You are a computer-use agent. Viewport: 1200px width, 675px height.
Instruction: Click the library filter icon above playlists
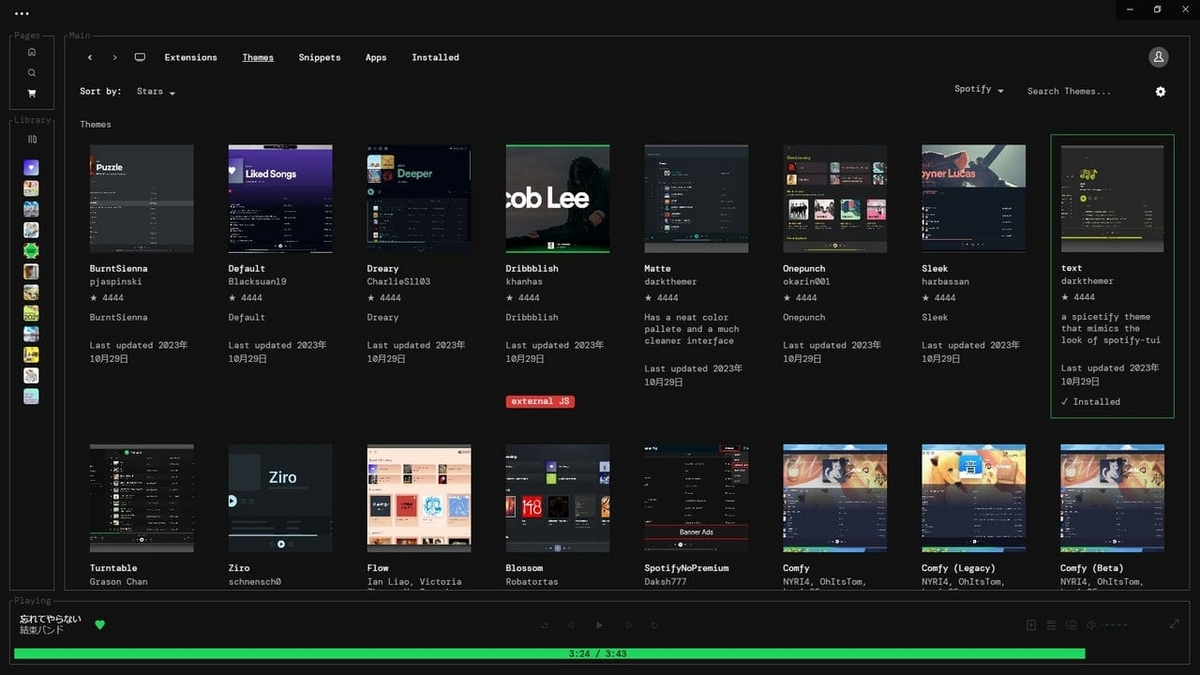pos(31,138)
